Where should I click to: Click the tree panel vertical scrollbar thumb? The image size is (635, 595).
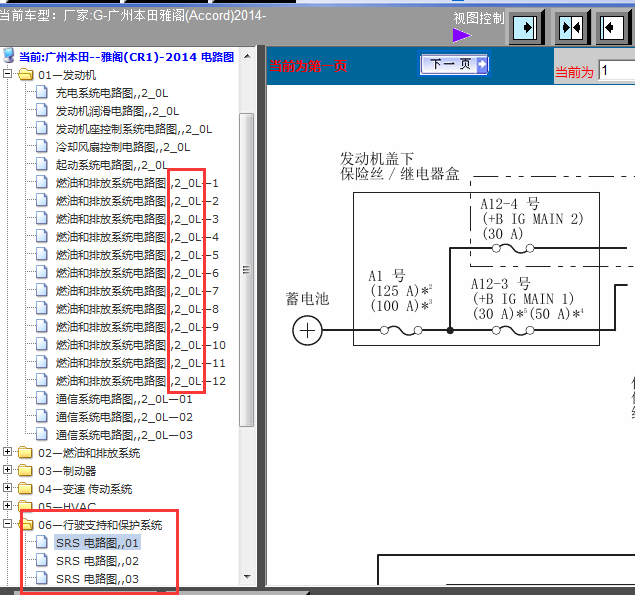247,270
